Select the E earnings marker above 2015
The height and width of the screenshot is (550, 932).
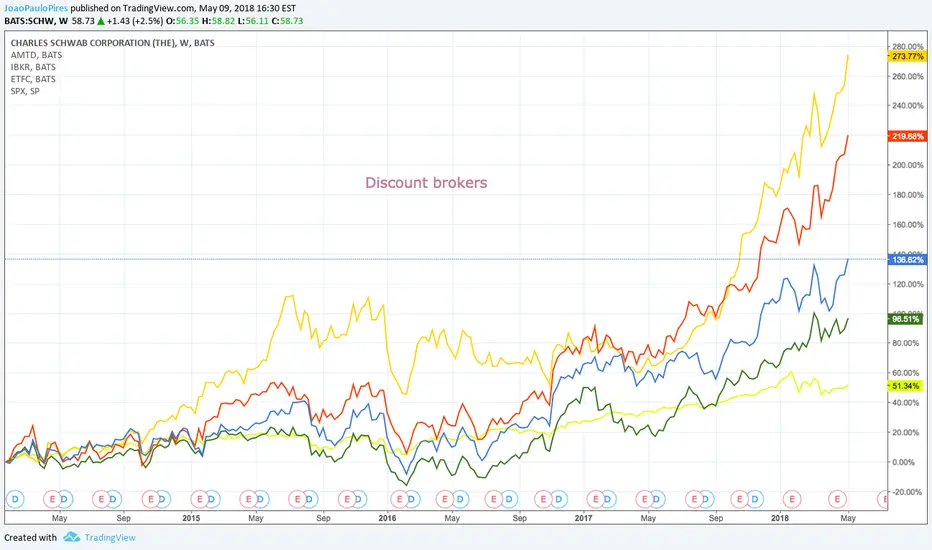click(x=199, y=499)
